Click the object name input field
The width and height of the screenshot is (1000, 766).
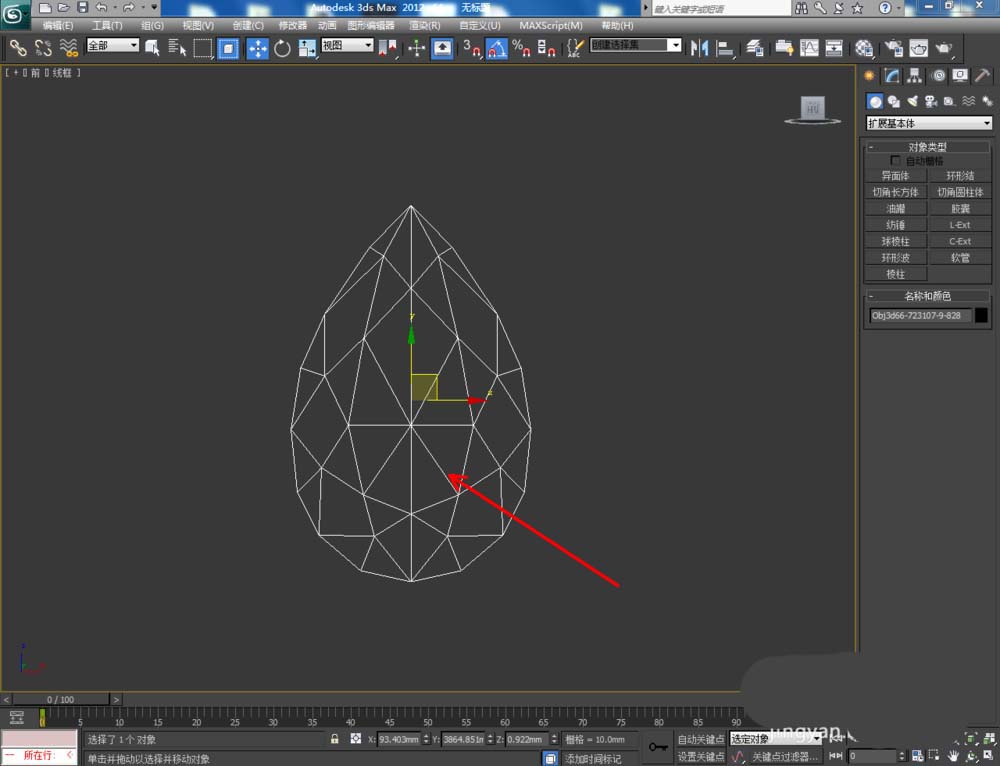[x=920, y=315]
